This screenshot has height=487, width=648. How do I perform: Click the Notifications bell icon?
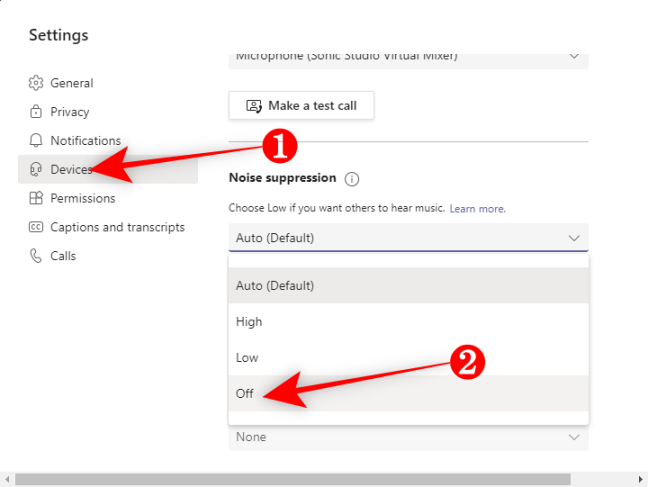[x=36, y=141]
